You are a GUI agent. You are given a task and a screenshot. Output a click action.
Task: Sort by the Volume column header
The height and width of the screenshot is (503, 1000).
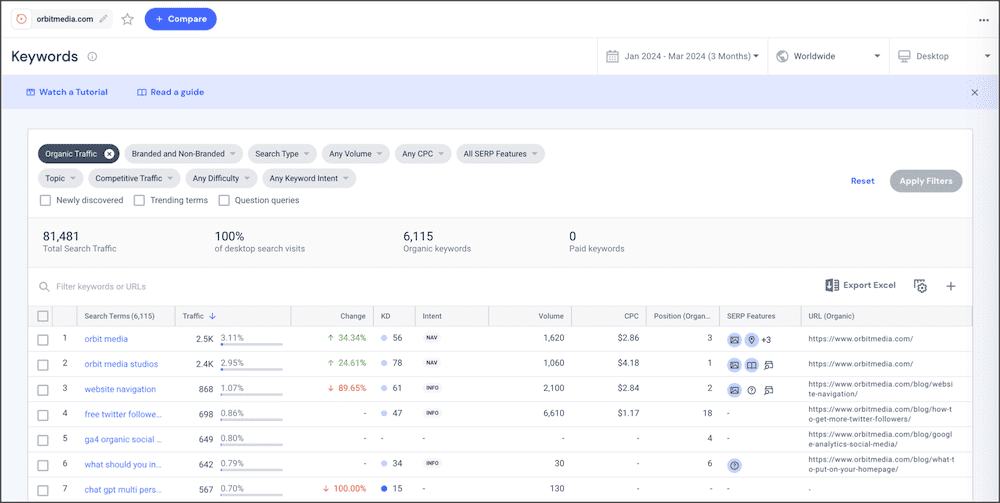click(x=551, y=316)
